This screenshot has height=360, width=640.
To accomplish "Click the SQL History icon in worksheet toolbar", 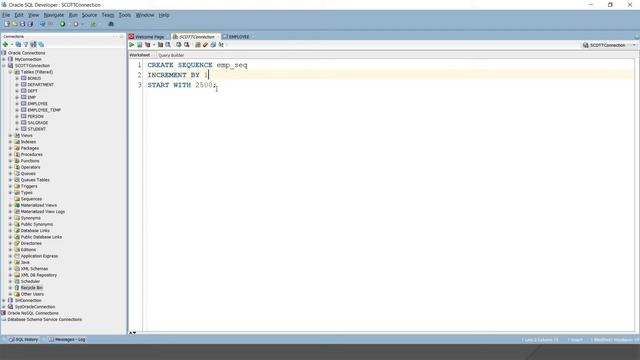I will pyautogui.click(x=213, y=44).
